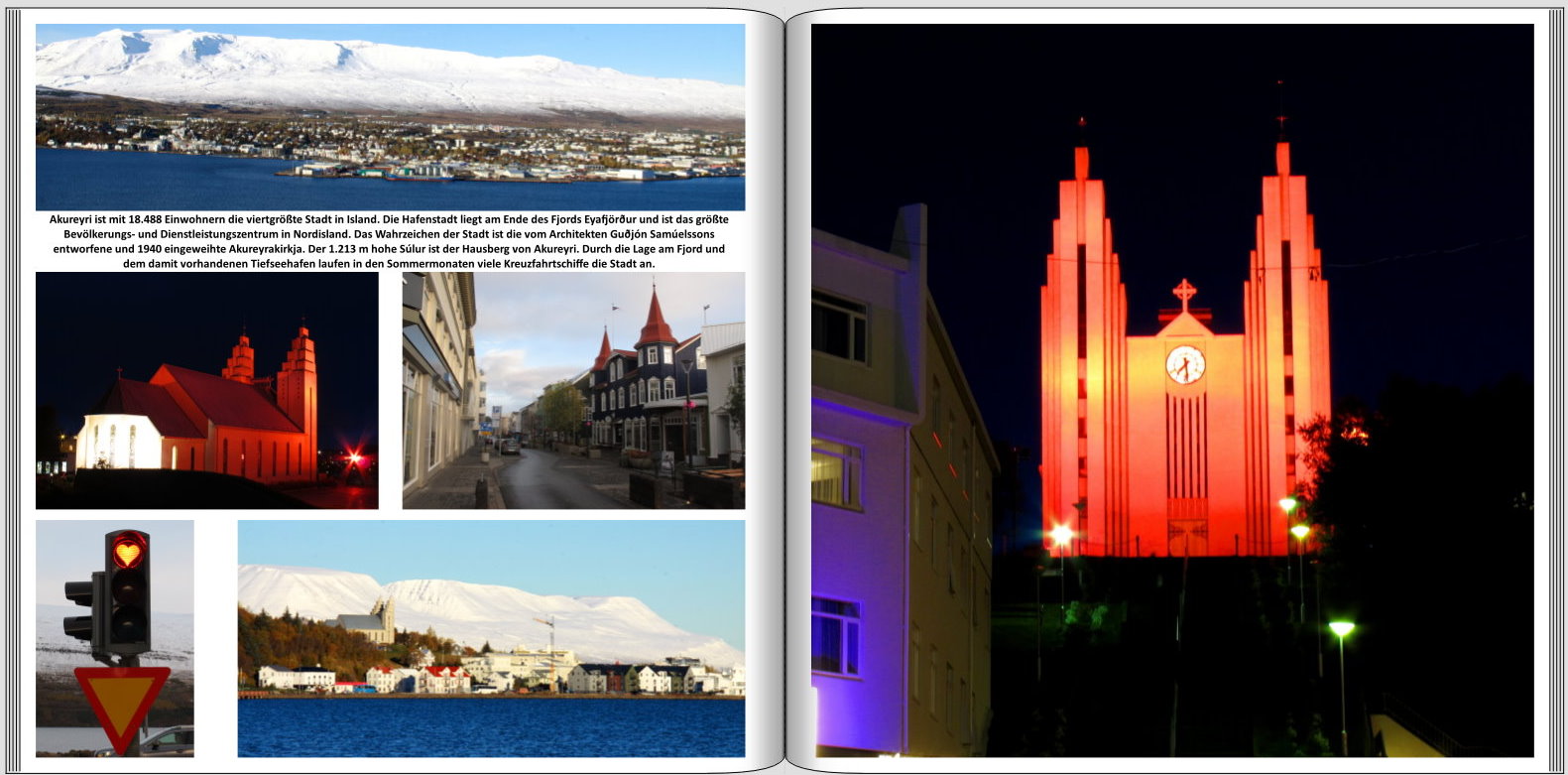The width and height of the screenshot is (1568, 775).
Task: Click the cross above the church clock
Action: (x=1184, y=294)
